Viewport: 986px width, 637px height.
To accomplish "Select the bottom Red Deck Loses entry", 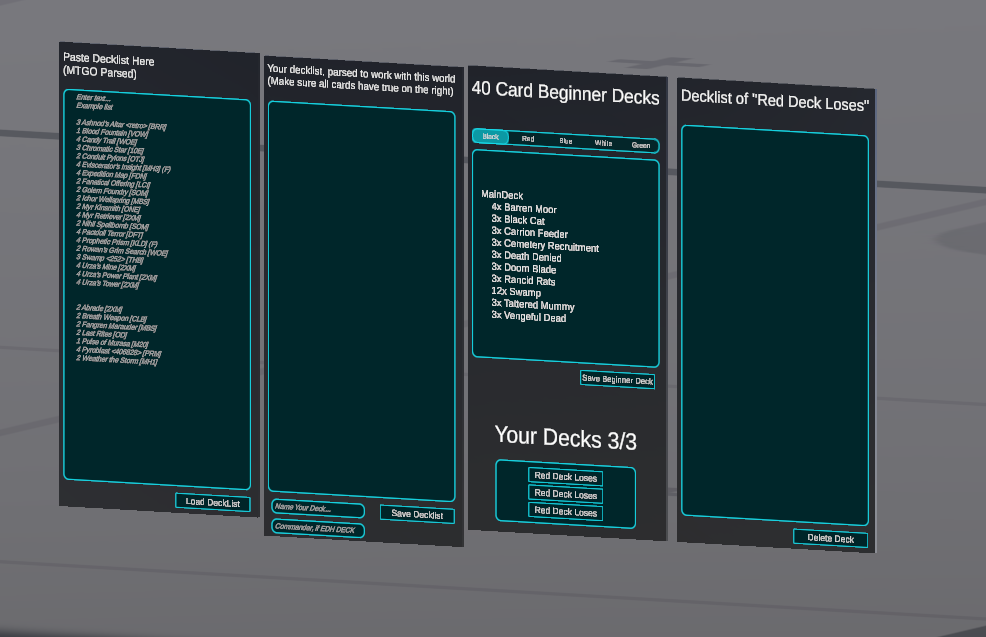I will (565, 512).
